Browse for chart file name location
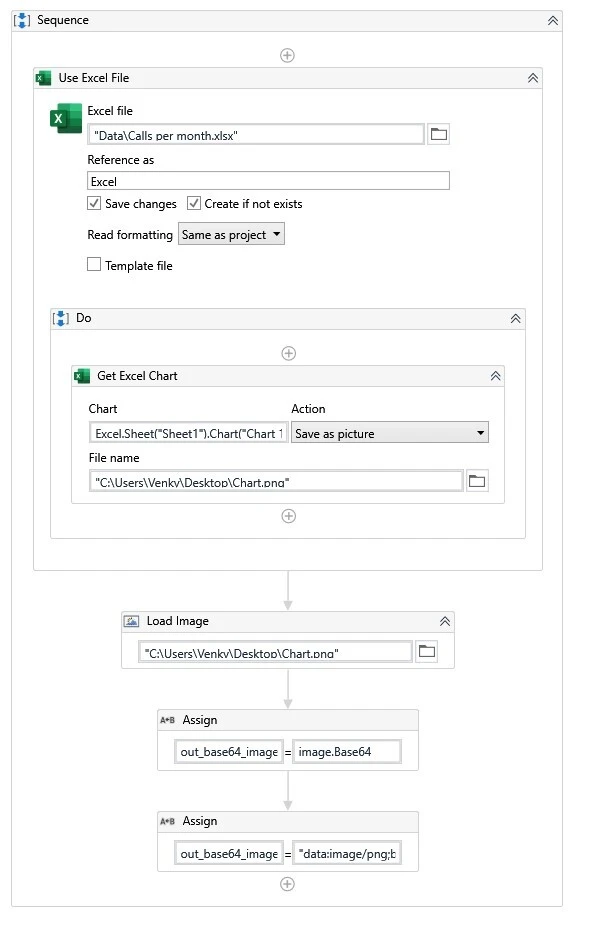This screenshot has width=604, height=932. pyautogui.click(x=477, y=481)
